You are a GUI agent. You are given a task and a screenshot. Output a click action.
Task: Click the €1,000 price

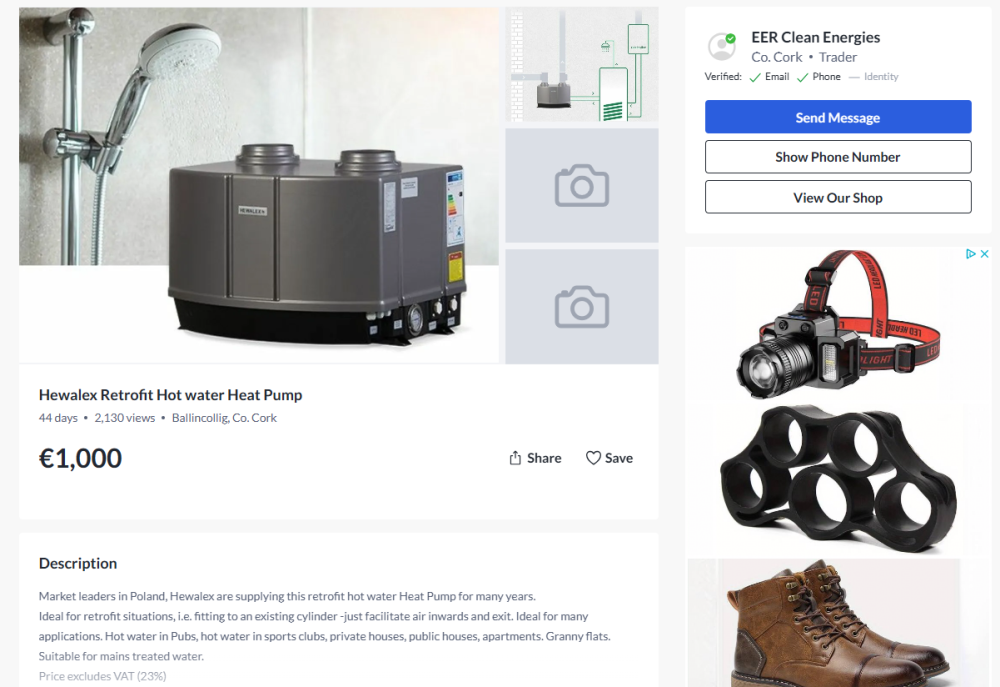(80, 458)
